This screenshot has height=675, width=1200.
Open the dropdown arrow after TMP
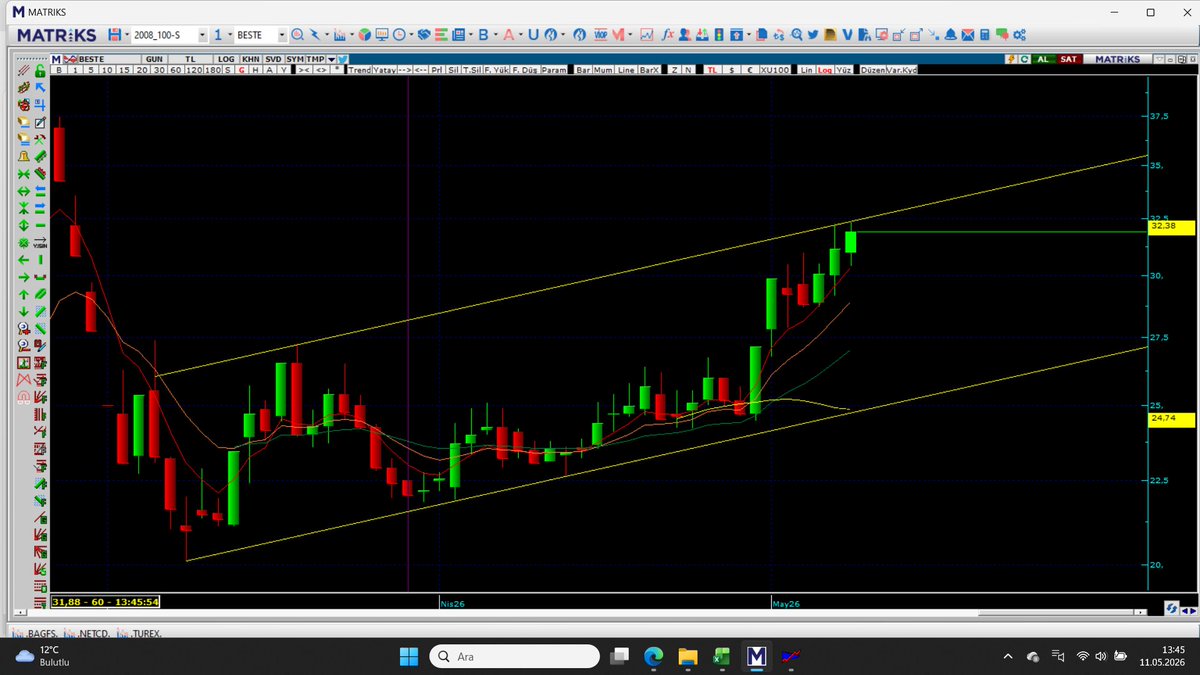point(331,59)
